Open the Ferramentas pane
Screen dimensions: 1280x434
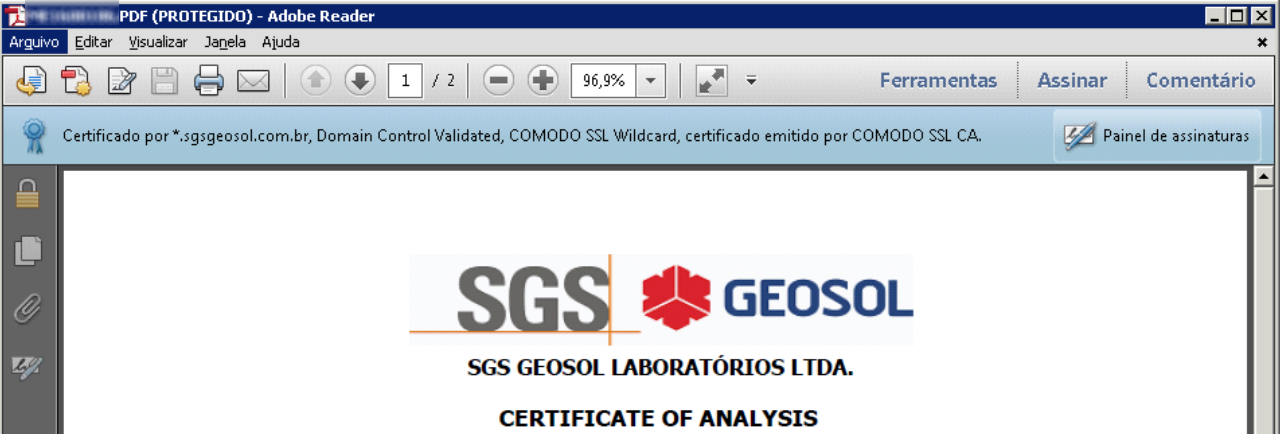(938, 81)
